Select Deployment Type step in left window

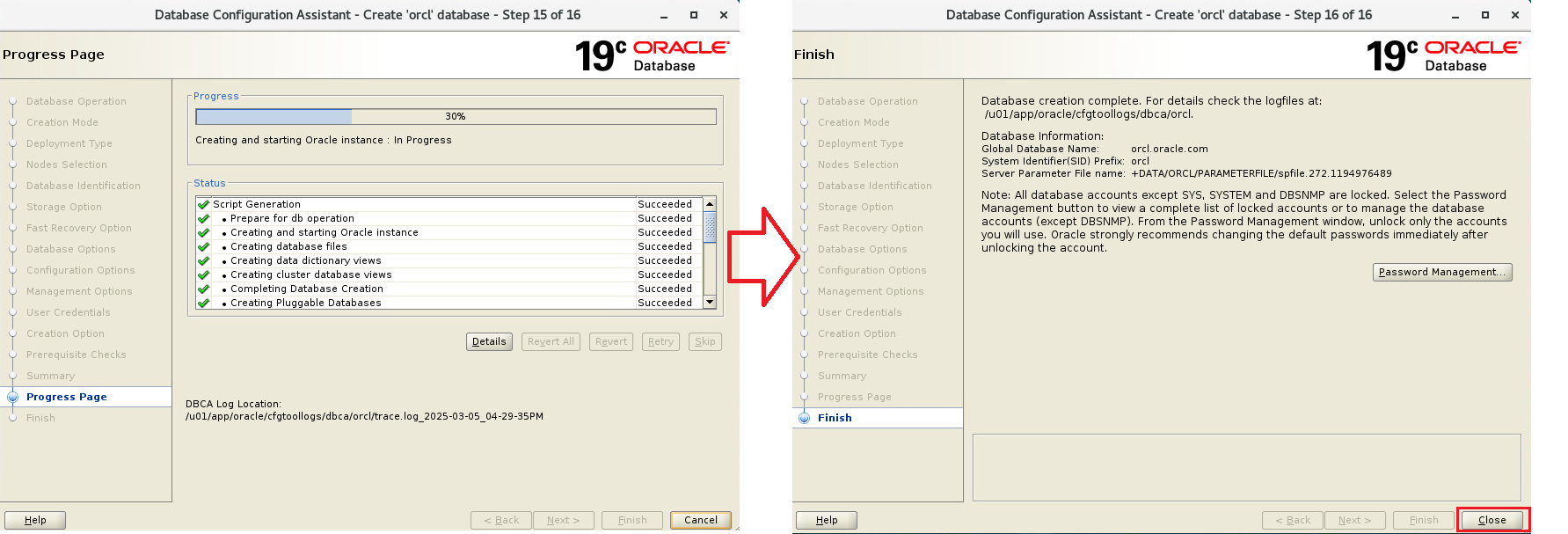pos(69,143)
